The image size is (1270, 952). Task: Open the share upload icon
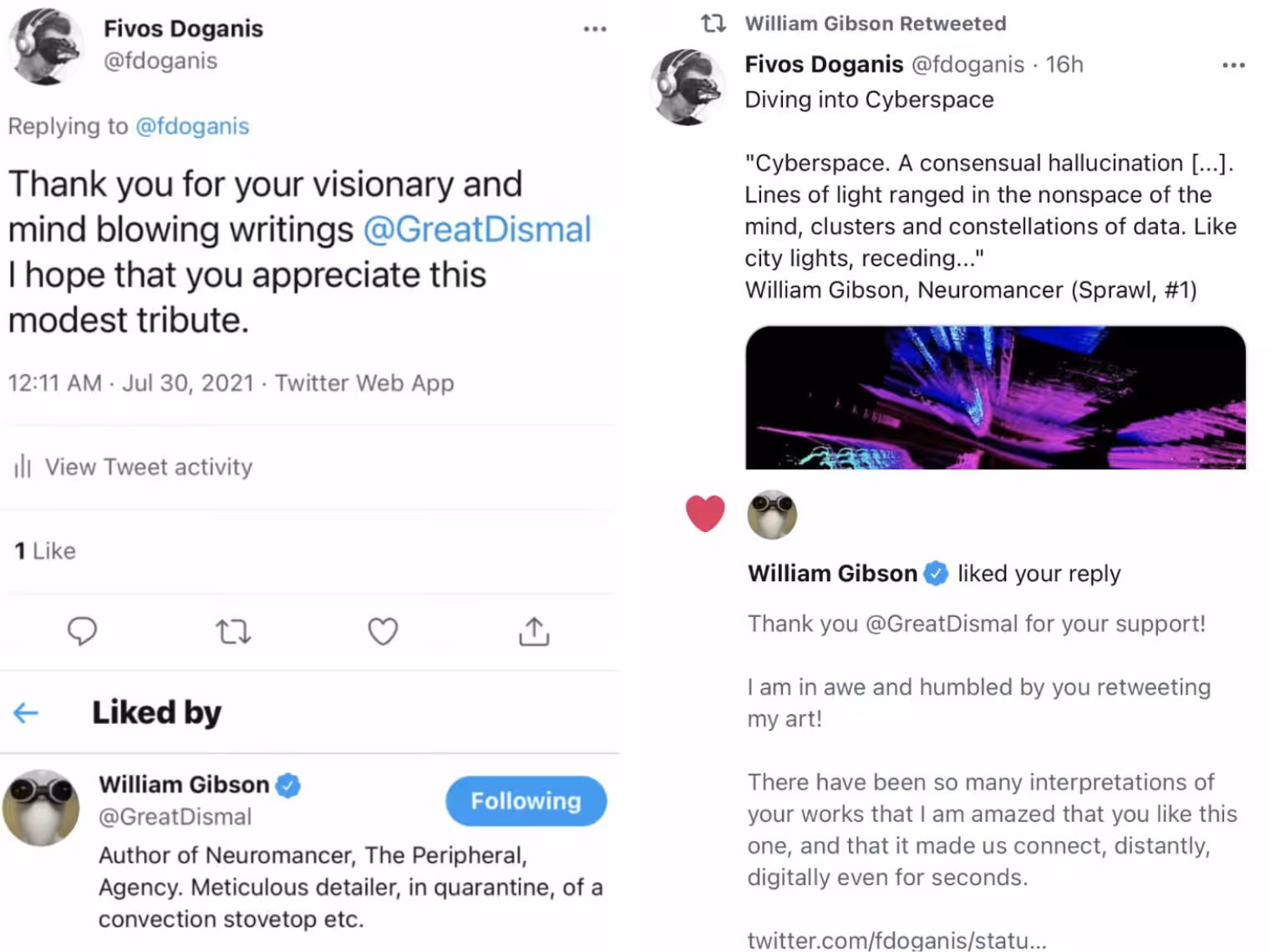534,631
